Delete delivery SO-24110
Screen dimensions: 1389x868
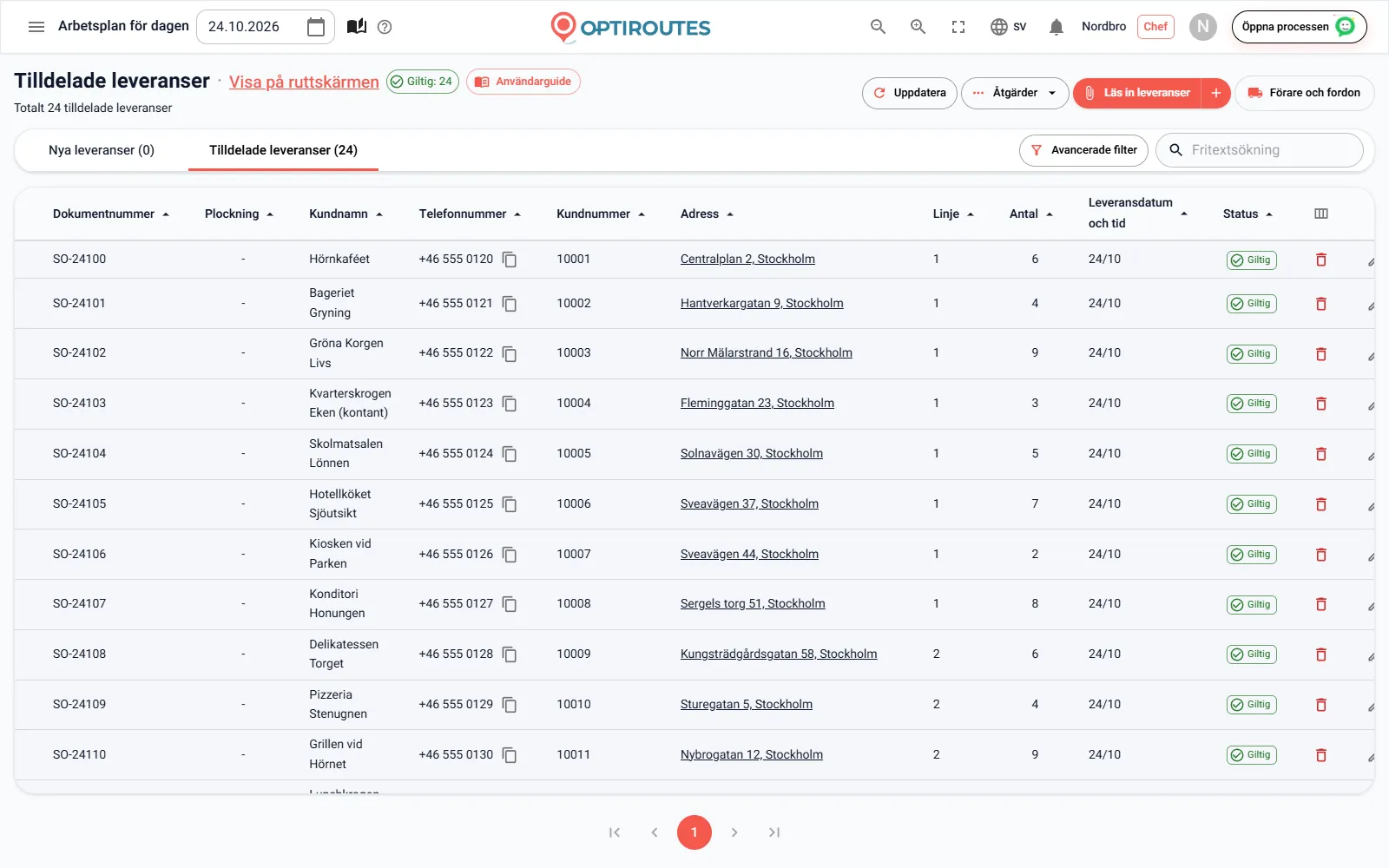(1321, 755)
